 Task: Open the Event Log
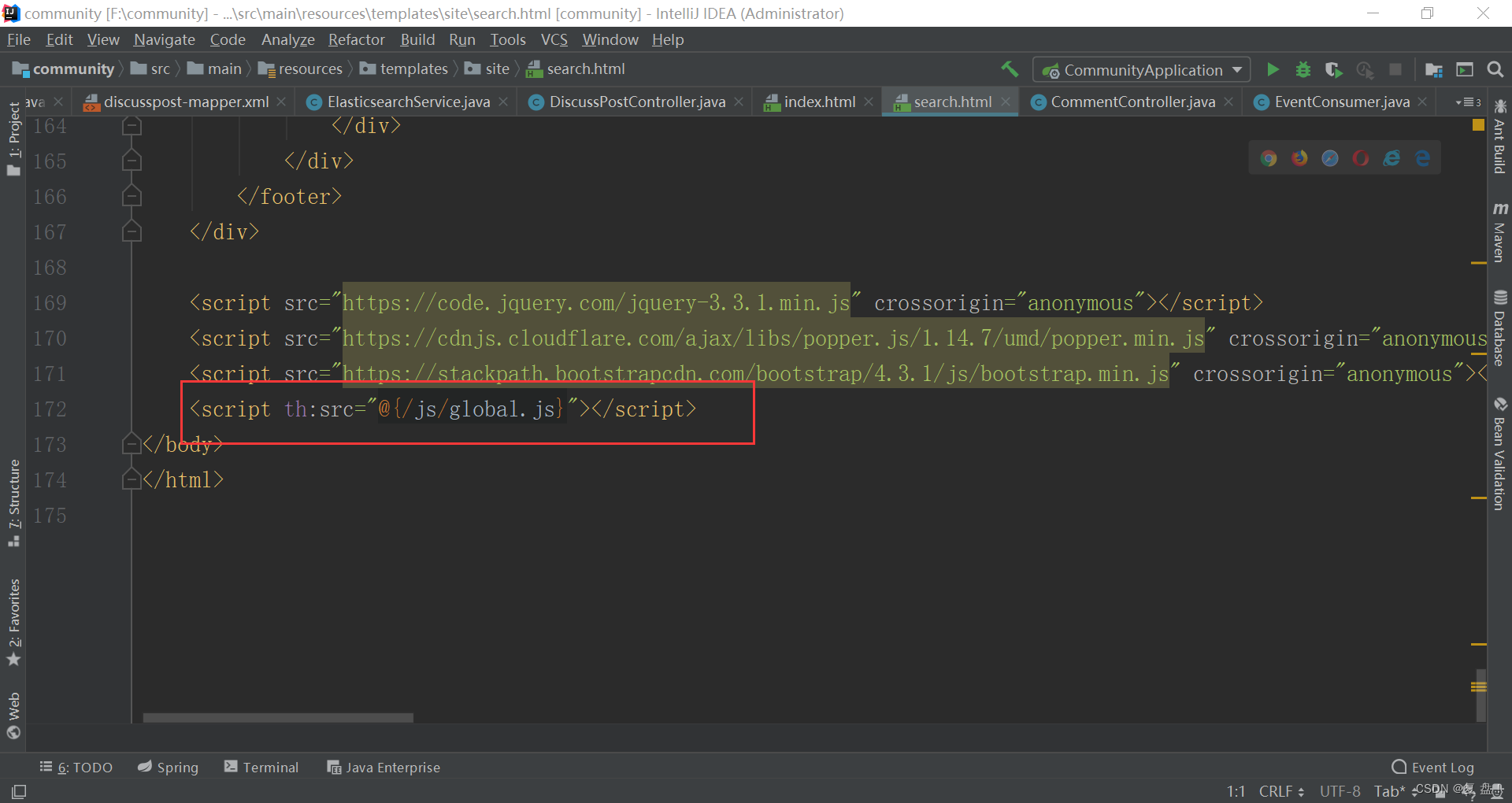point(1433,768)
